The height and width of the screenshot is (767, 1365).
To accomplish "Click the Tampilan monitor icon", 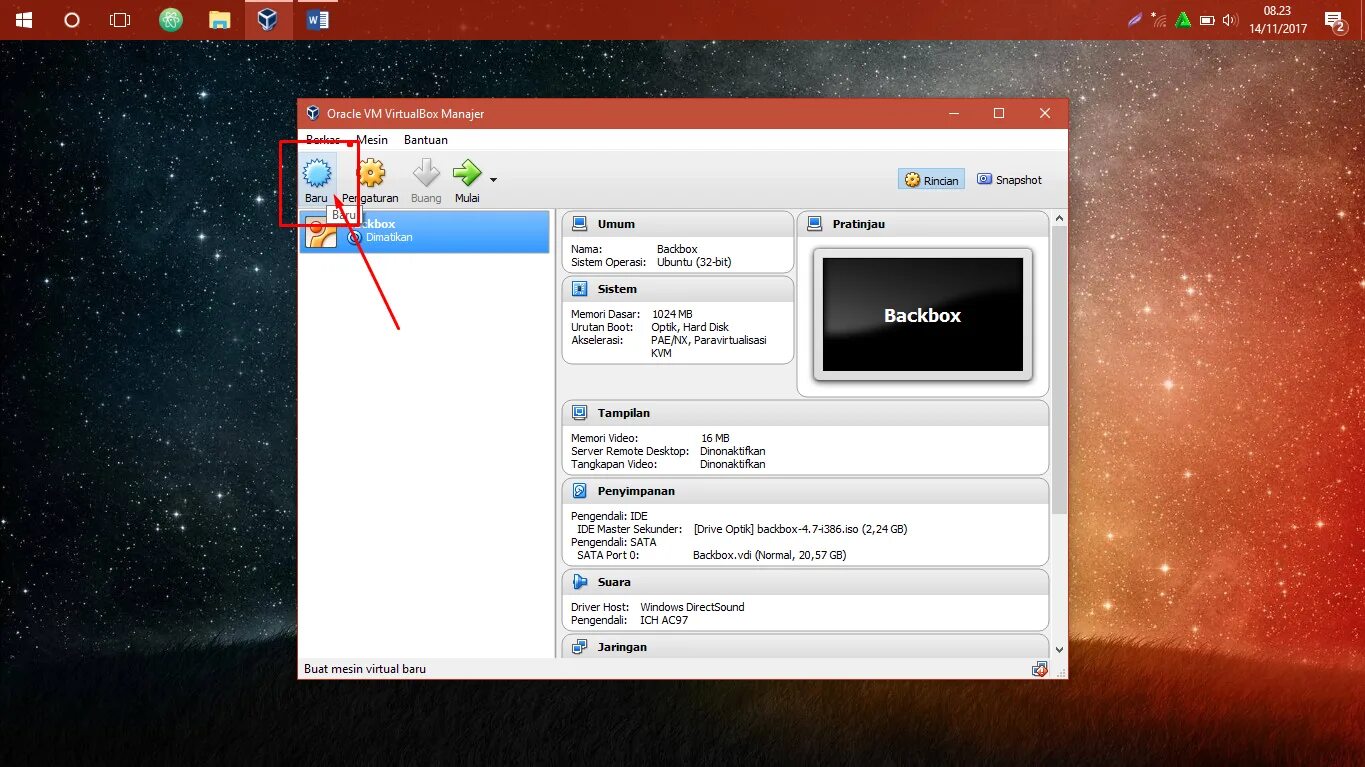I will [x=580, y=413].
